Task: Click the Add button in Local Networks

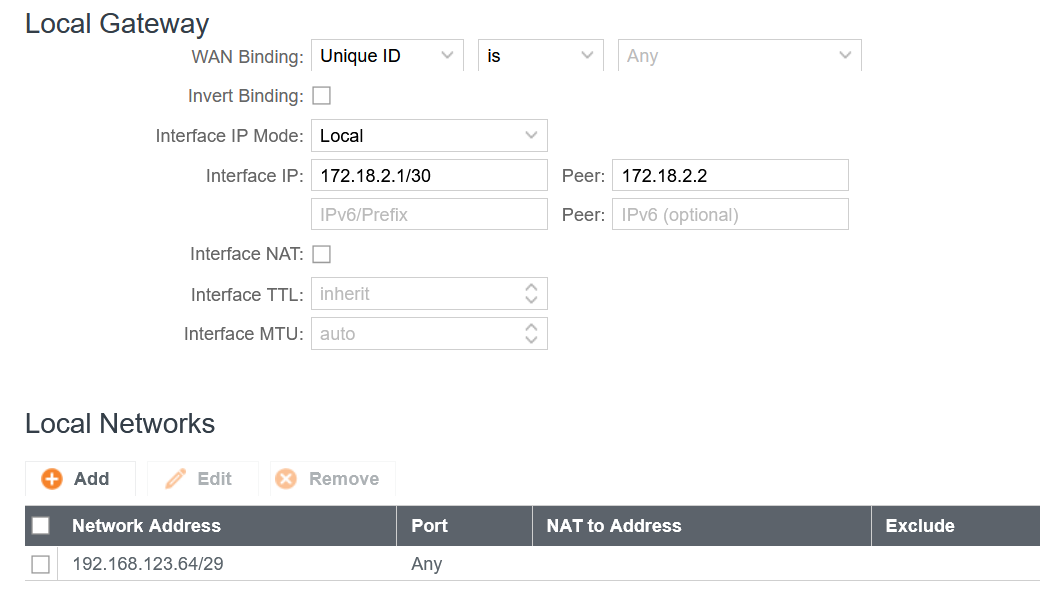Action: coord(80,478)
